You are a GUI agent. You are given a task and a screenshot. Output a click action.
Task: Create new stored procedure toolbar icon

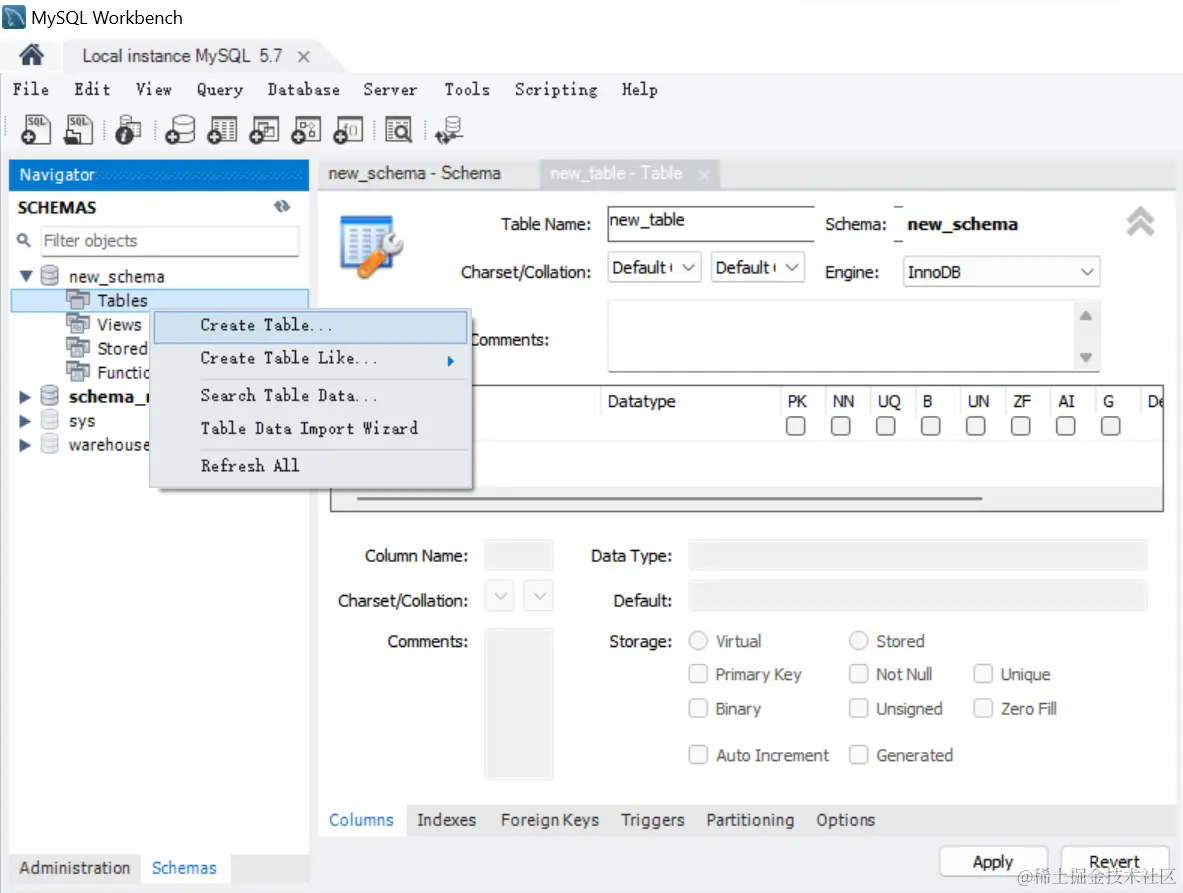click(306, 130)
